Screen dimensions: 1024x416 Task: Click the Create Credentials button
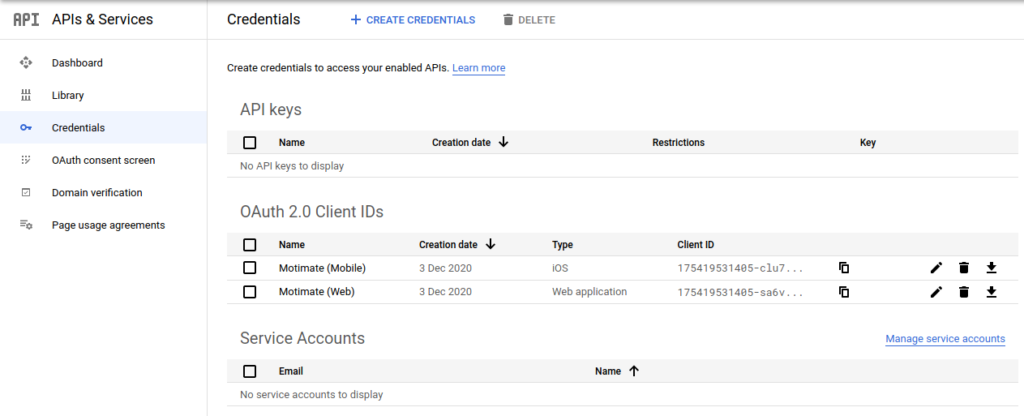(x=412, y=20)
